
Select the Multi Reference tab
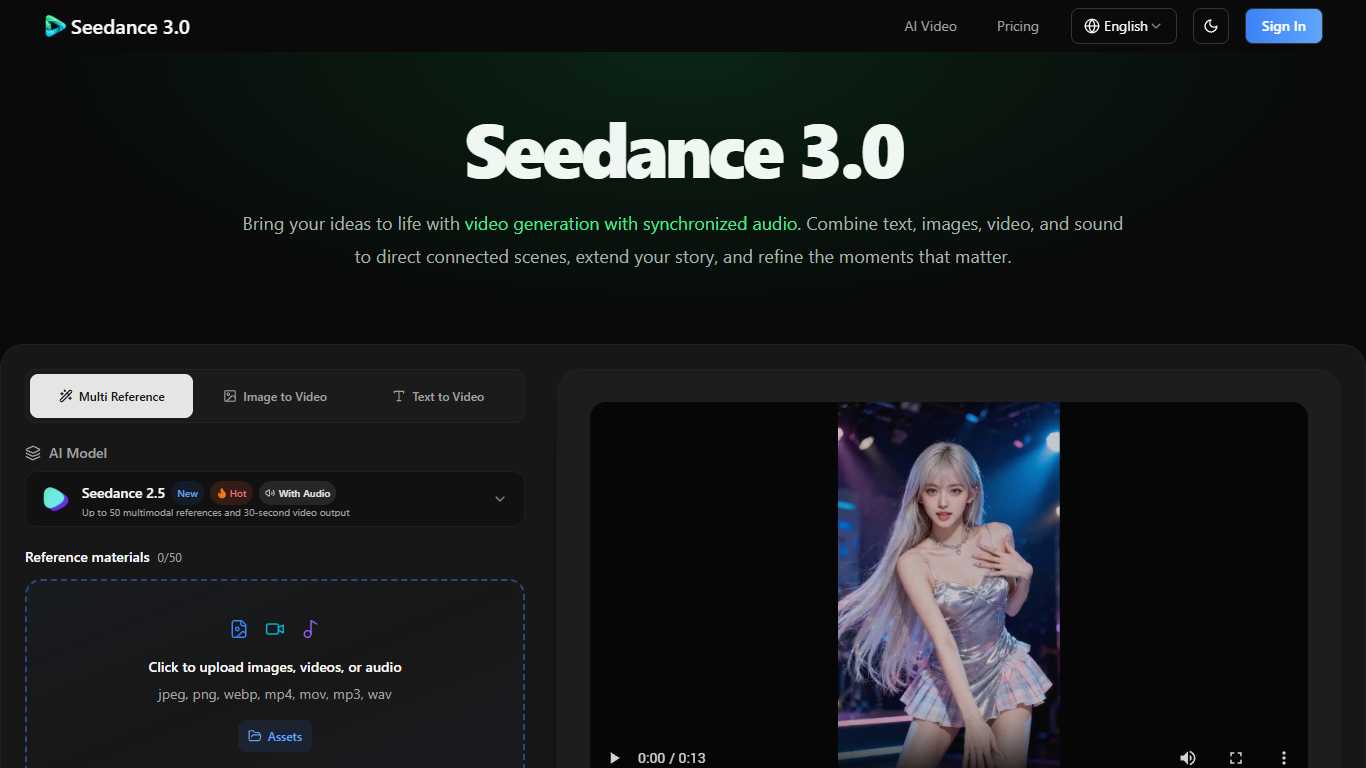pos(111,396)
